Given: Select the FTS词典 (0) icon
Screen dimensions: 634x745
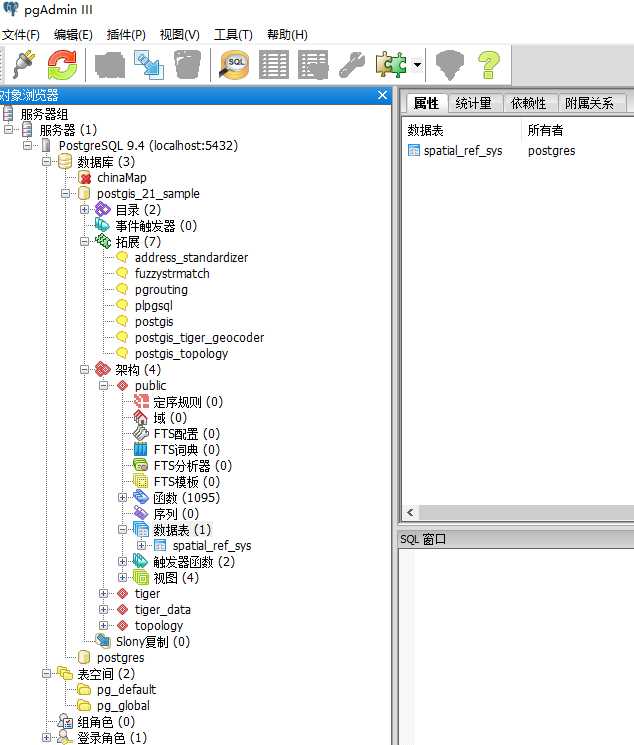Looking at the screenshot, I should pyautogui.click(x=141, y=449).
